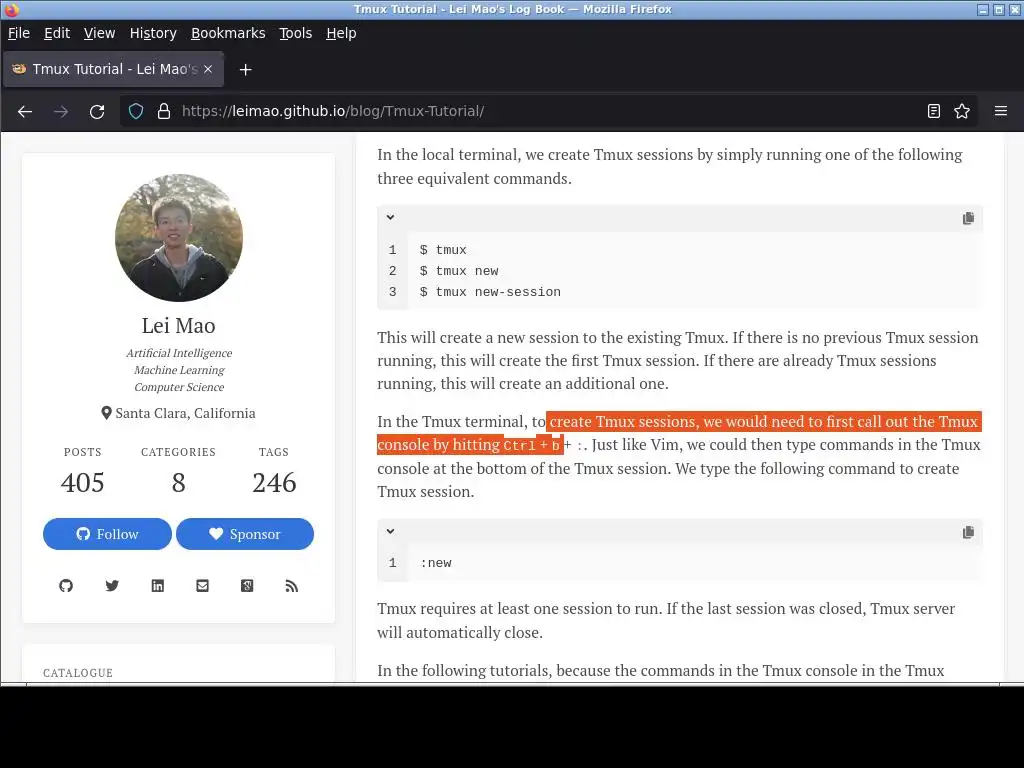Open the tracking protection shield

[x=136, y=111]
